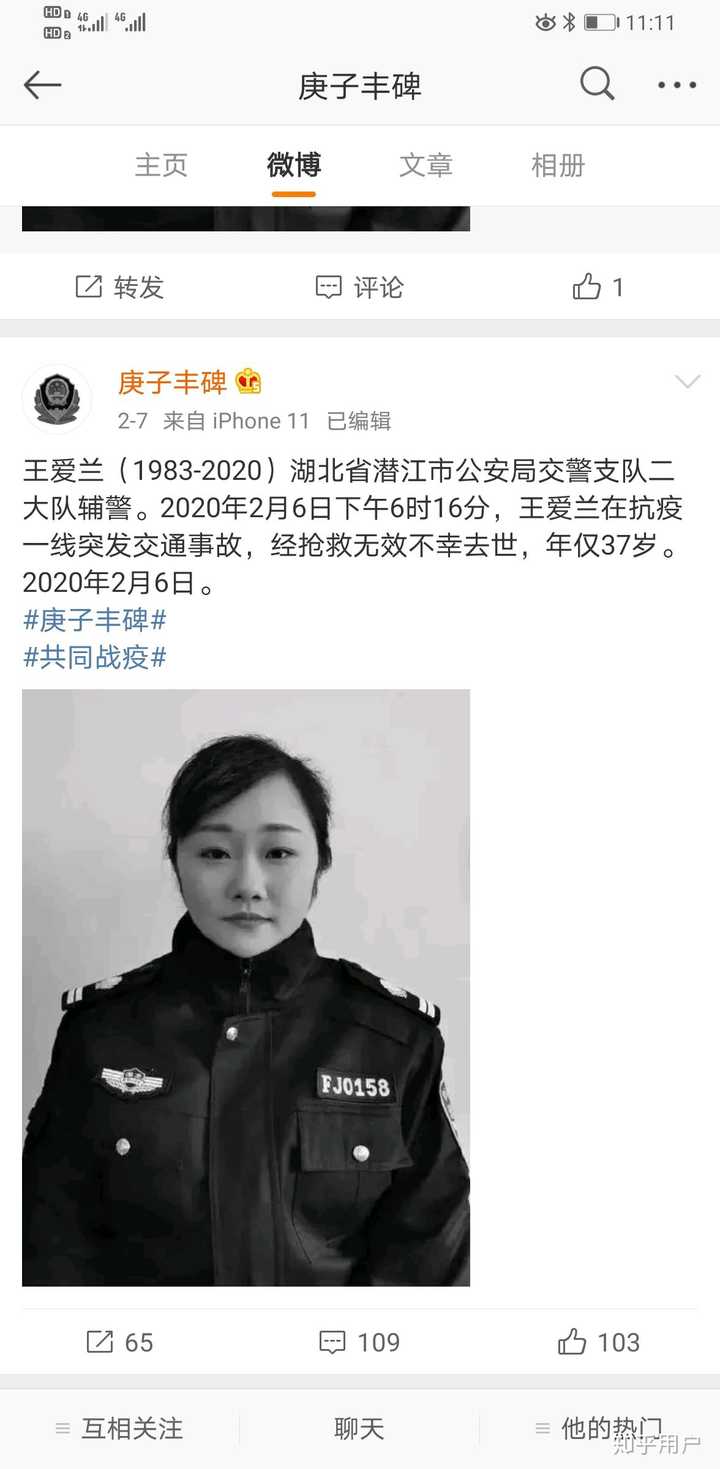Open the three-dot more menu
The image size is (720, 1469).
(x=677, y=86)
